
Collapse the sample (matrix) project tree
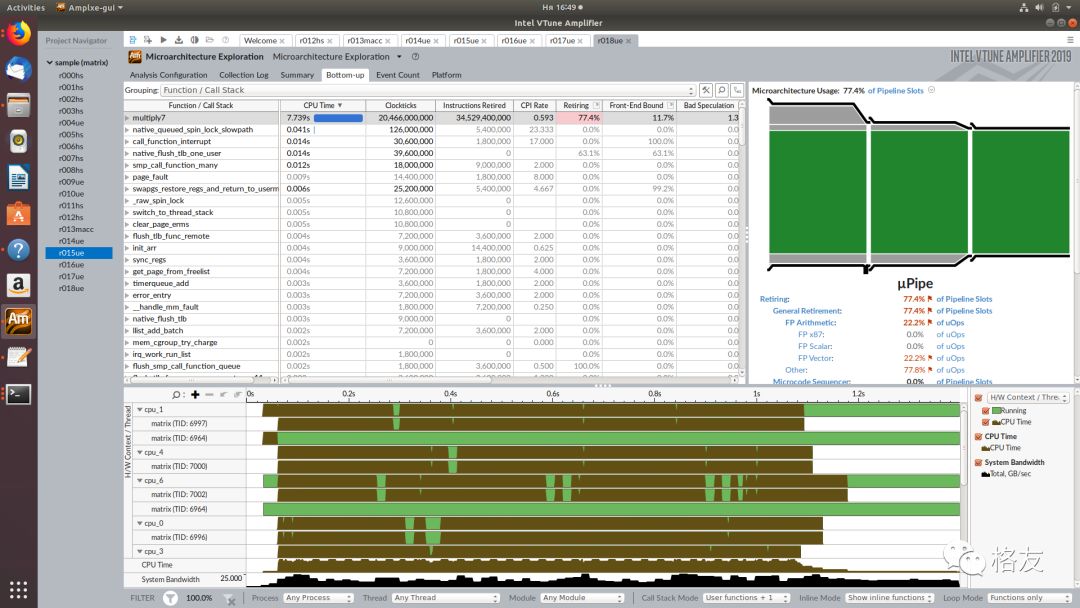pyautogui.click(x=50, y=63)
